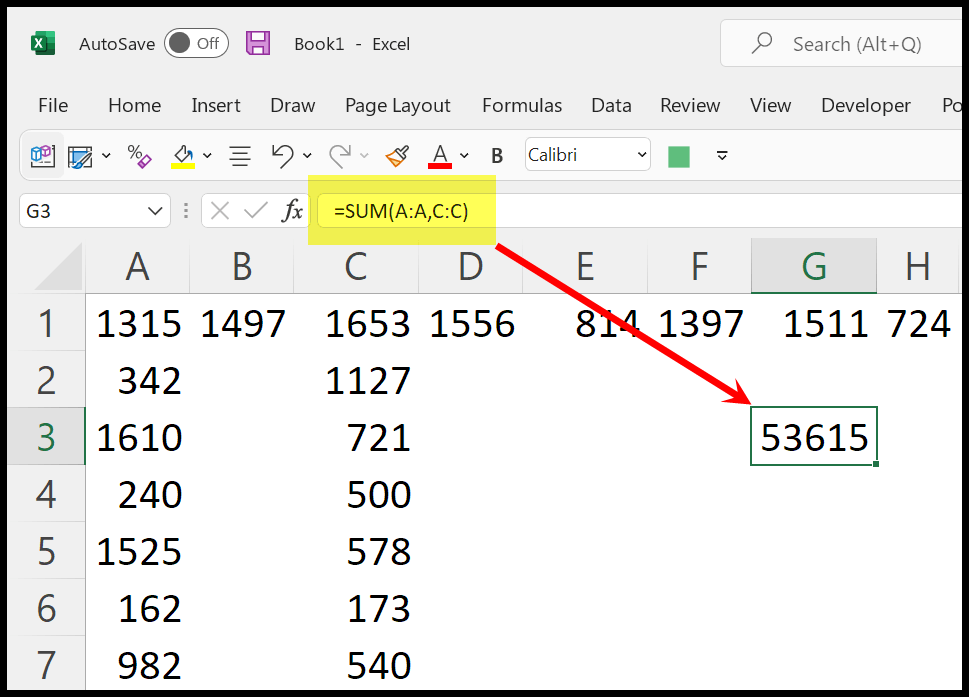Click the percent eraser clear-format icon
969x697 pixels.
140,156
